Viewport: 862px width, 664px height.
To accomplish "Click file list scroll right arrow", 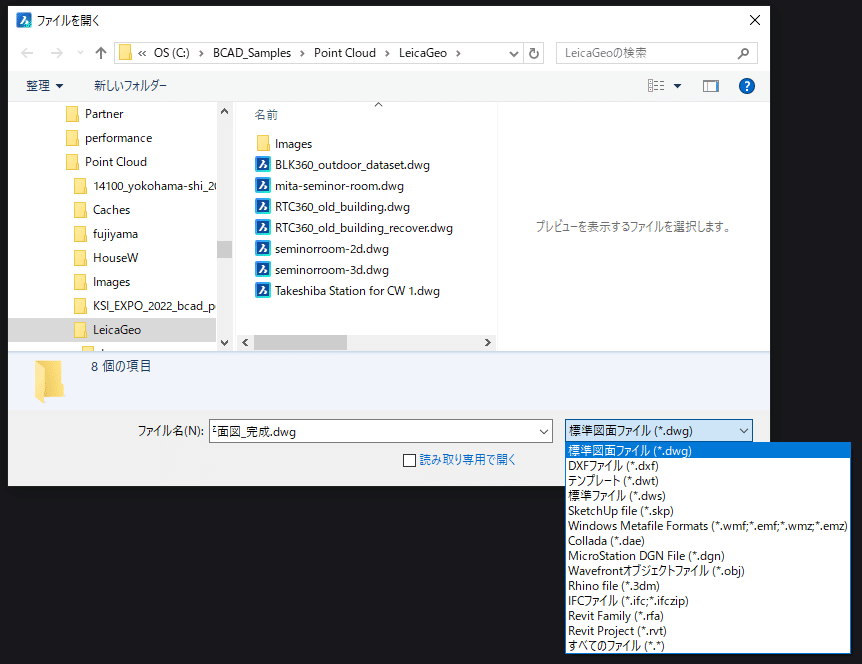I will point(488,342).
